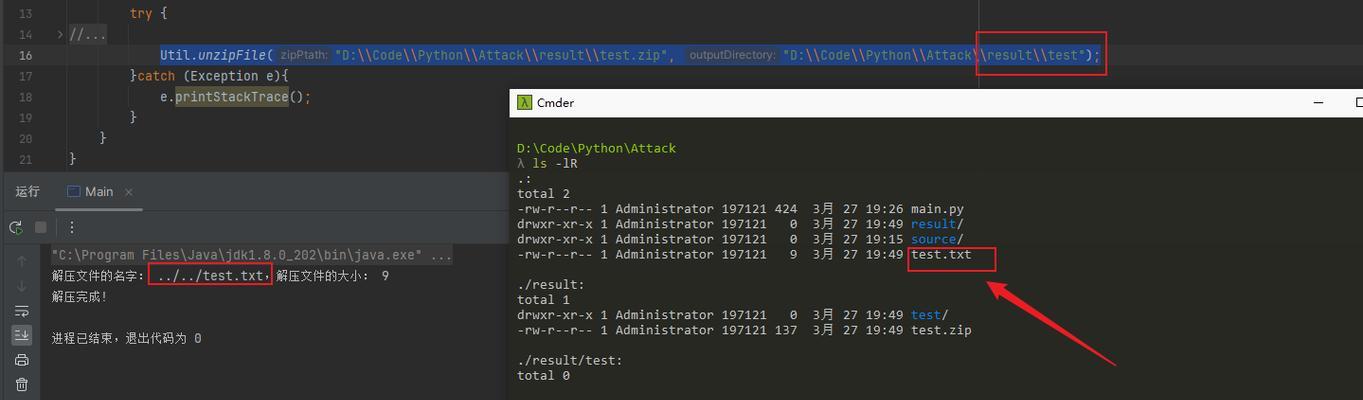Rerun the Main program
Viewport: 1363px width, 400px height.
coord(16,228)
